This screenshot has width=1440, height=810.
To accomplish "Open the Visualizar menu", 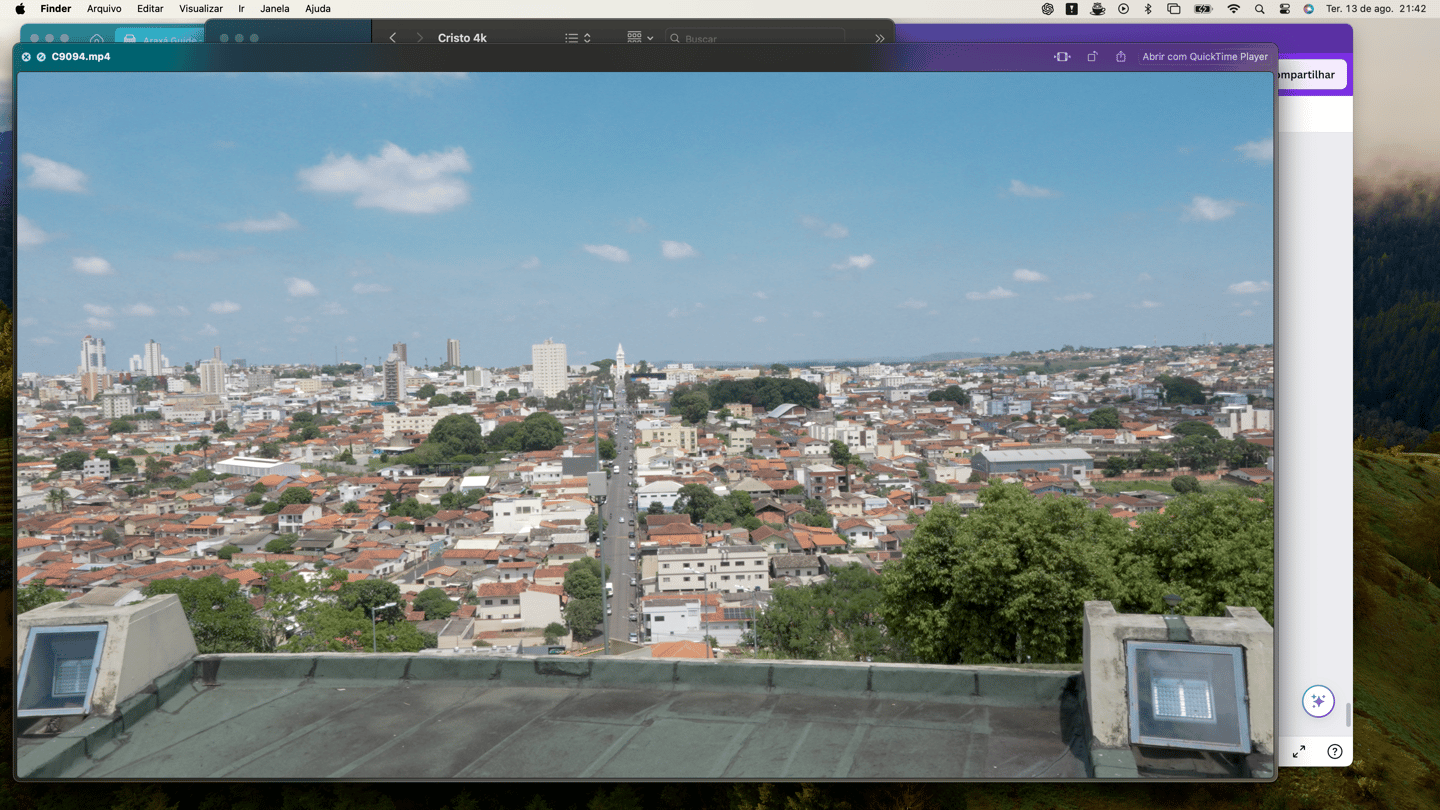I will coord(201,9).
